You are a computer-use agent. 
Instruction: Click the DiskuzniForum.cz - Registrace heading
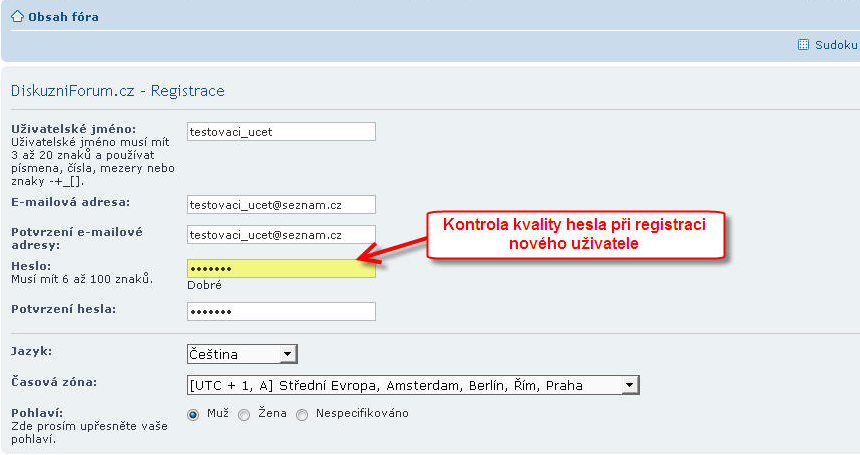117,91
